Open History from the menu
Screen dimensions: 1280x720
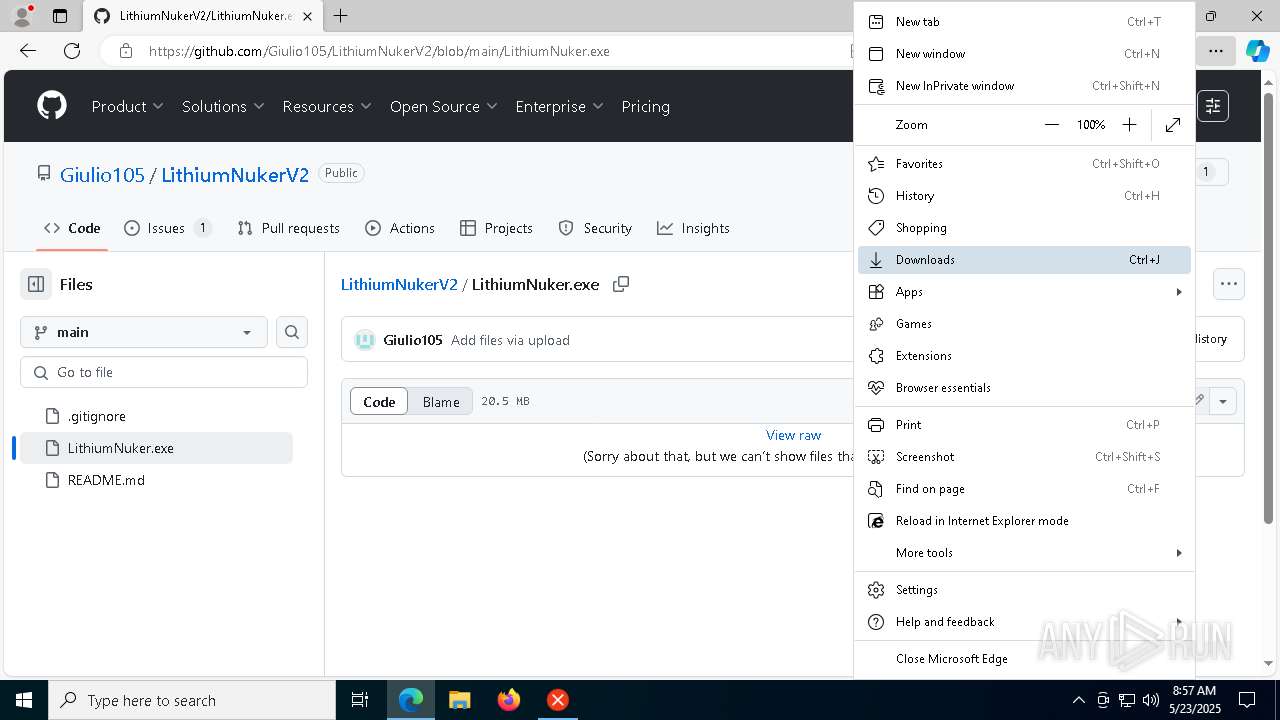click(1024, 196)
